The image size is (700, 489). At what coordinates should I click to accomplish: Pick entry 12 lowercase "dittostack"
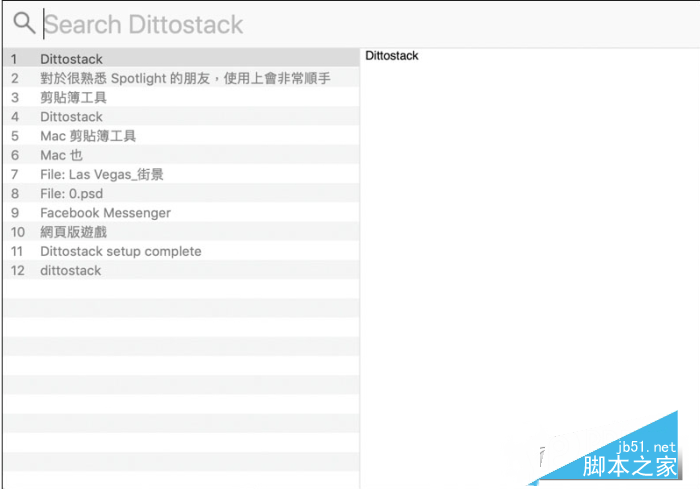click(181, 270)
